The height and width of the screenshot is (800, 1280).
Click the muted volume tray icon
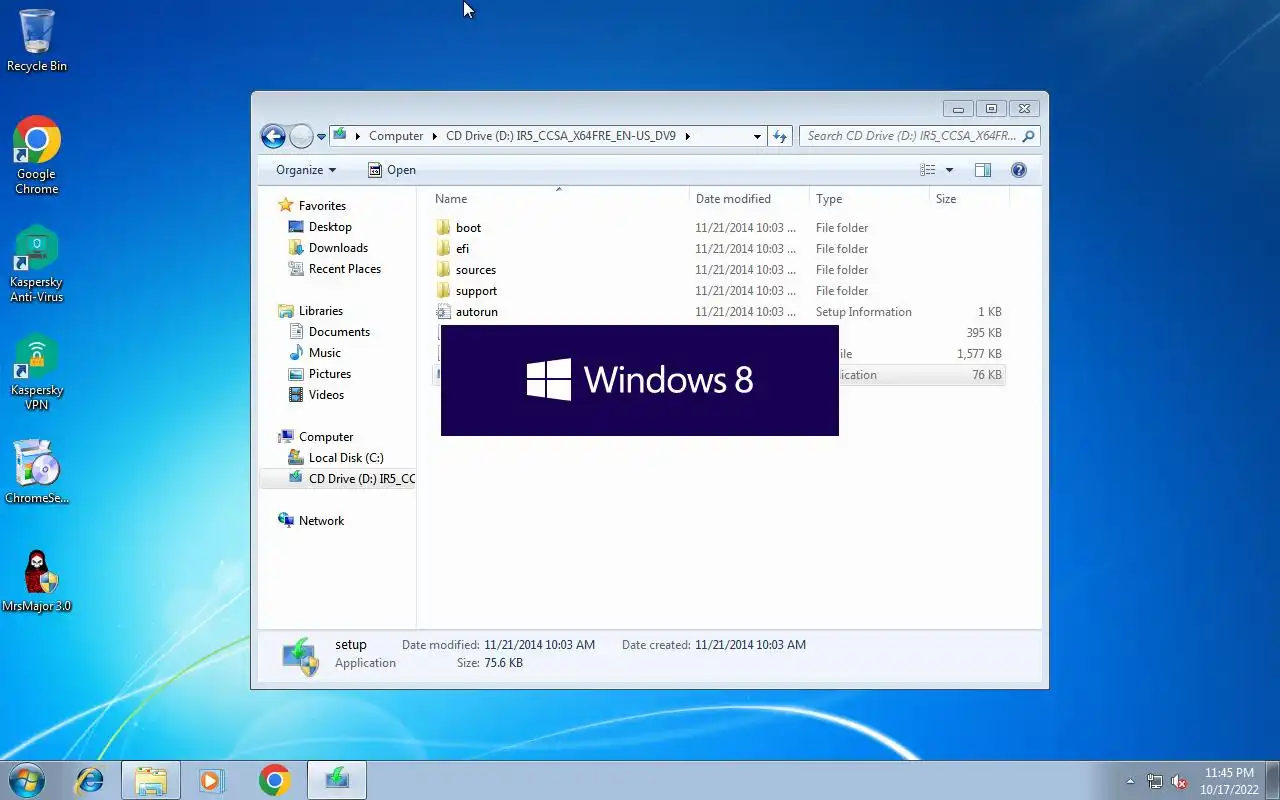[x=1180, y=782]
